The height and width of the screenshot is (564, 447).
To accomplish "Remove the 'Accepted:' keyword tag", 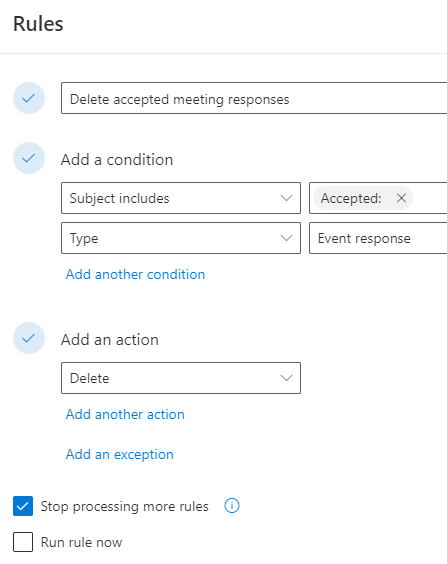I will [x=401, y=198].
